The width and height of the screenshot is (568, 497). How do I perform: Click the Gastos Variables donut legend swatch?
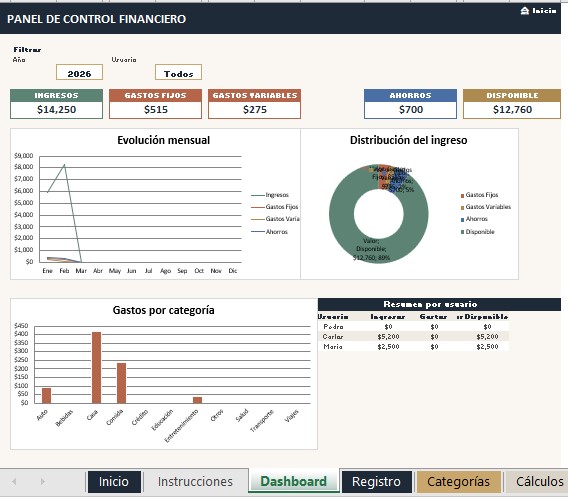pos(462,208)
